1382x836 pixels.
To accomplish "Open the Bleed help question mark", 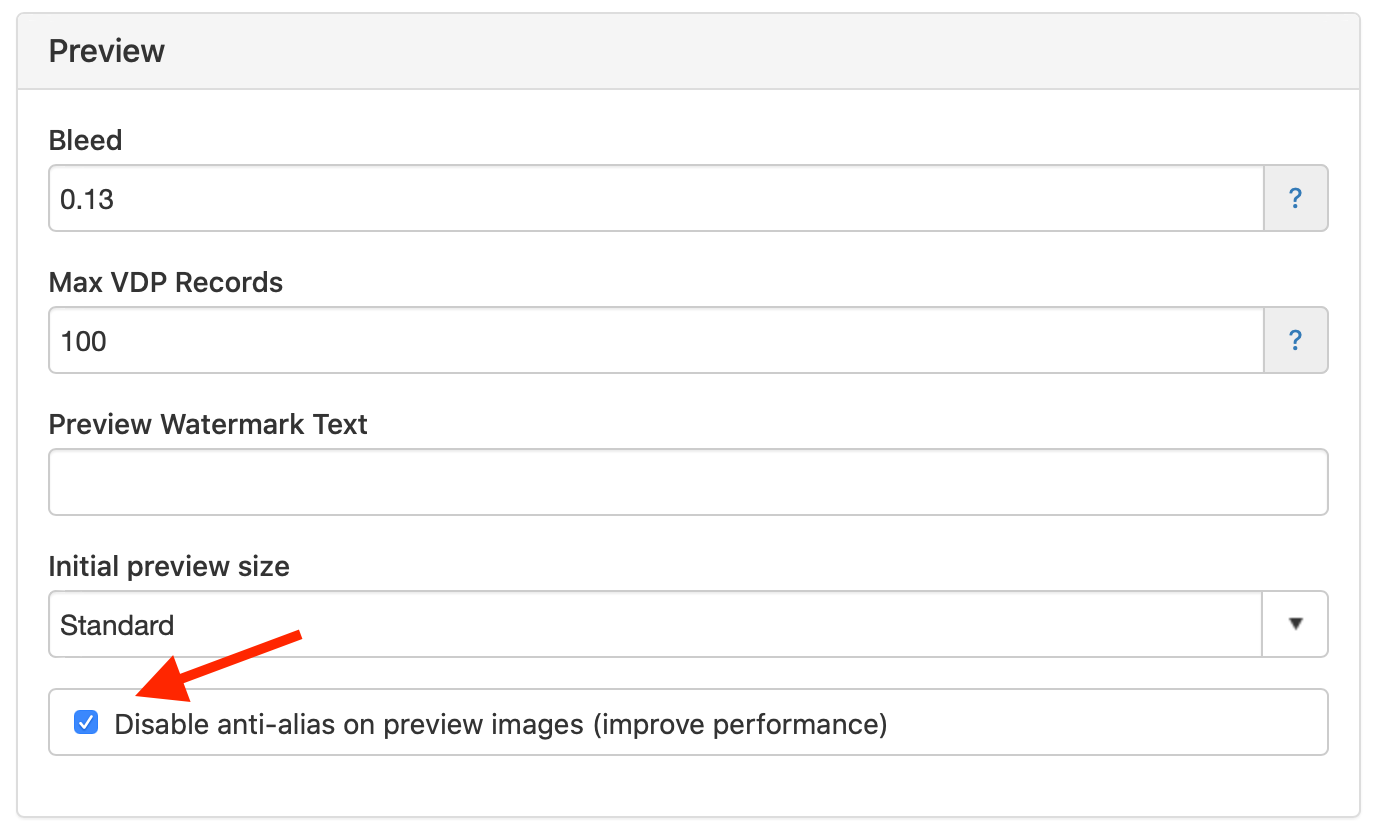I will click(x=1295, y=198).
